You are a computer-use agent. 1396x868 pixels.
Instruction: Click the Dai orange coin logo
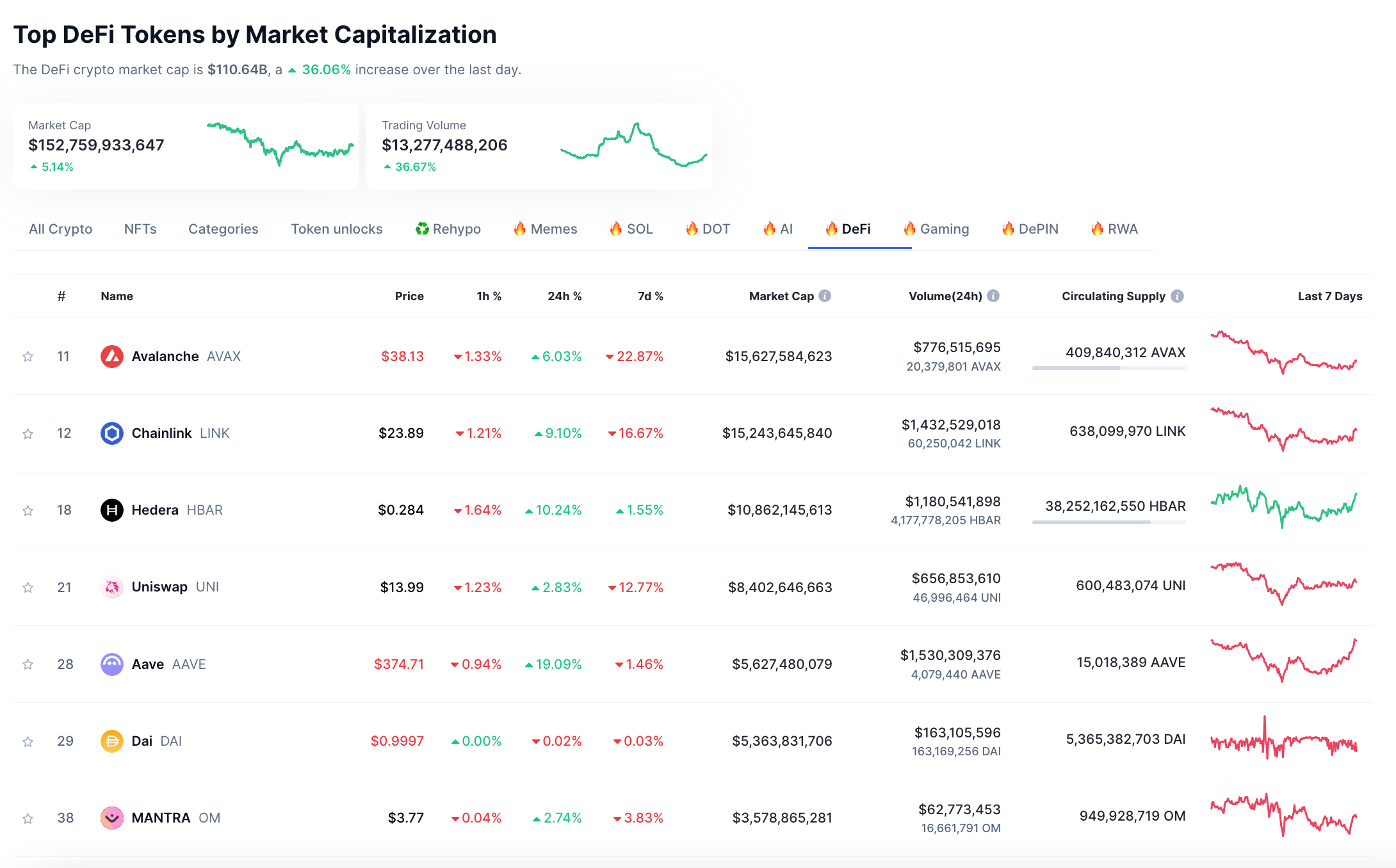[112, 741]
